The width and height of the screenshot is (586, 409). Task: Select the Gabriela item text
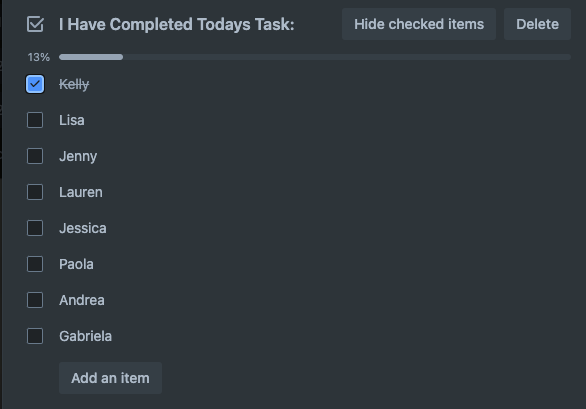click(x=86, y=336)
